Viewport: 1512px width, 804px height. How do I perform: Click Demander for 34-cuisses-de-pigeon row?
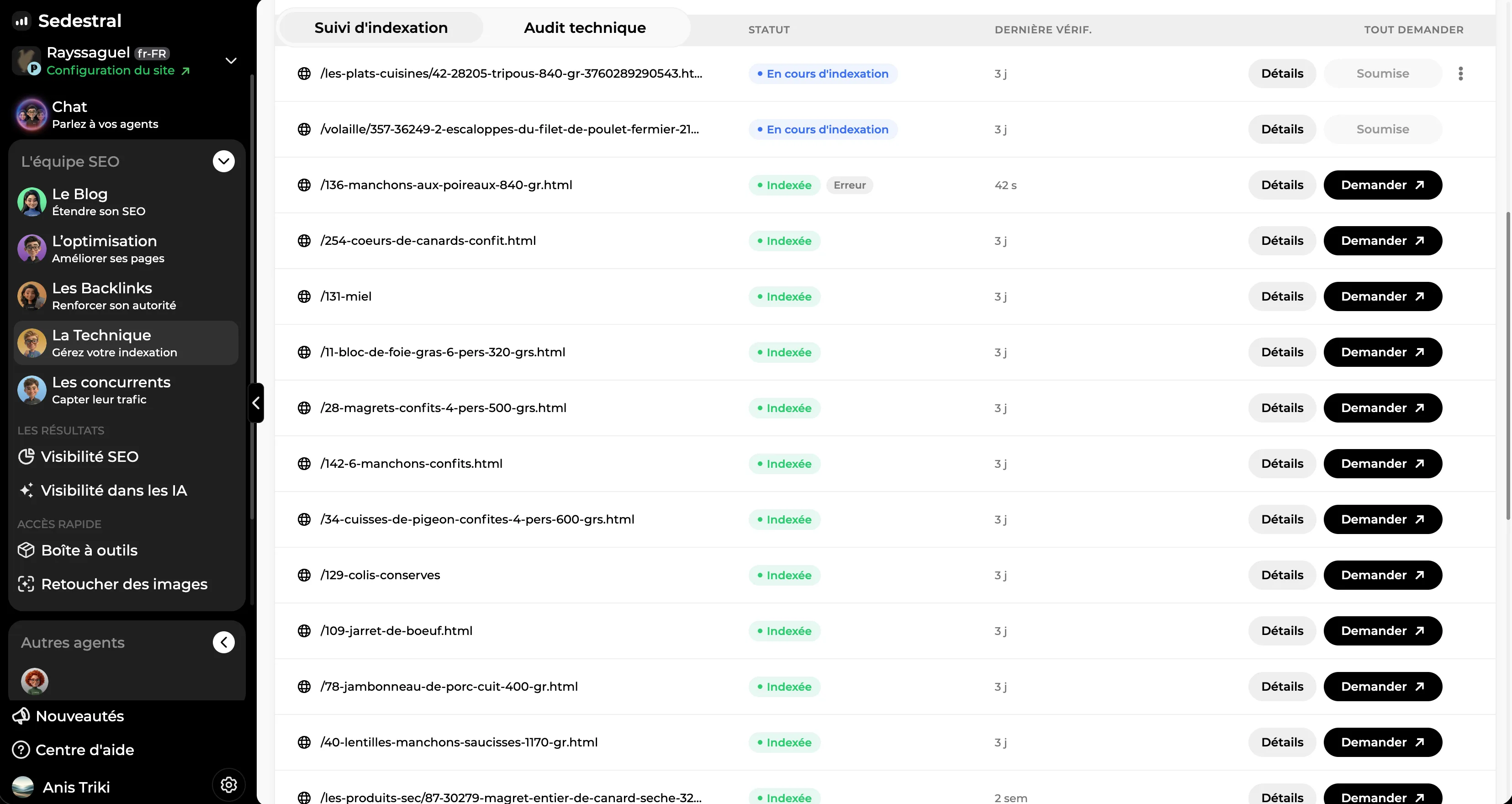tap(1382, 519)
